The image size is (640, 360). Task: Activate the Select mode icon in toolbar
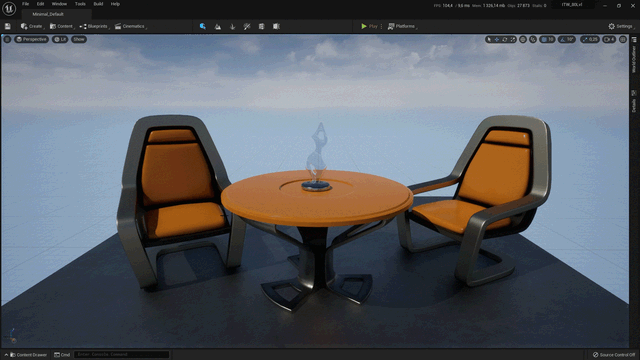click(202, 26)
